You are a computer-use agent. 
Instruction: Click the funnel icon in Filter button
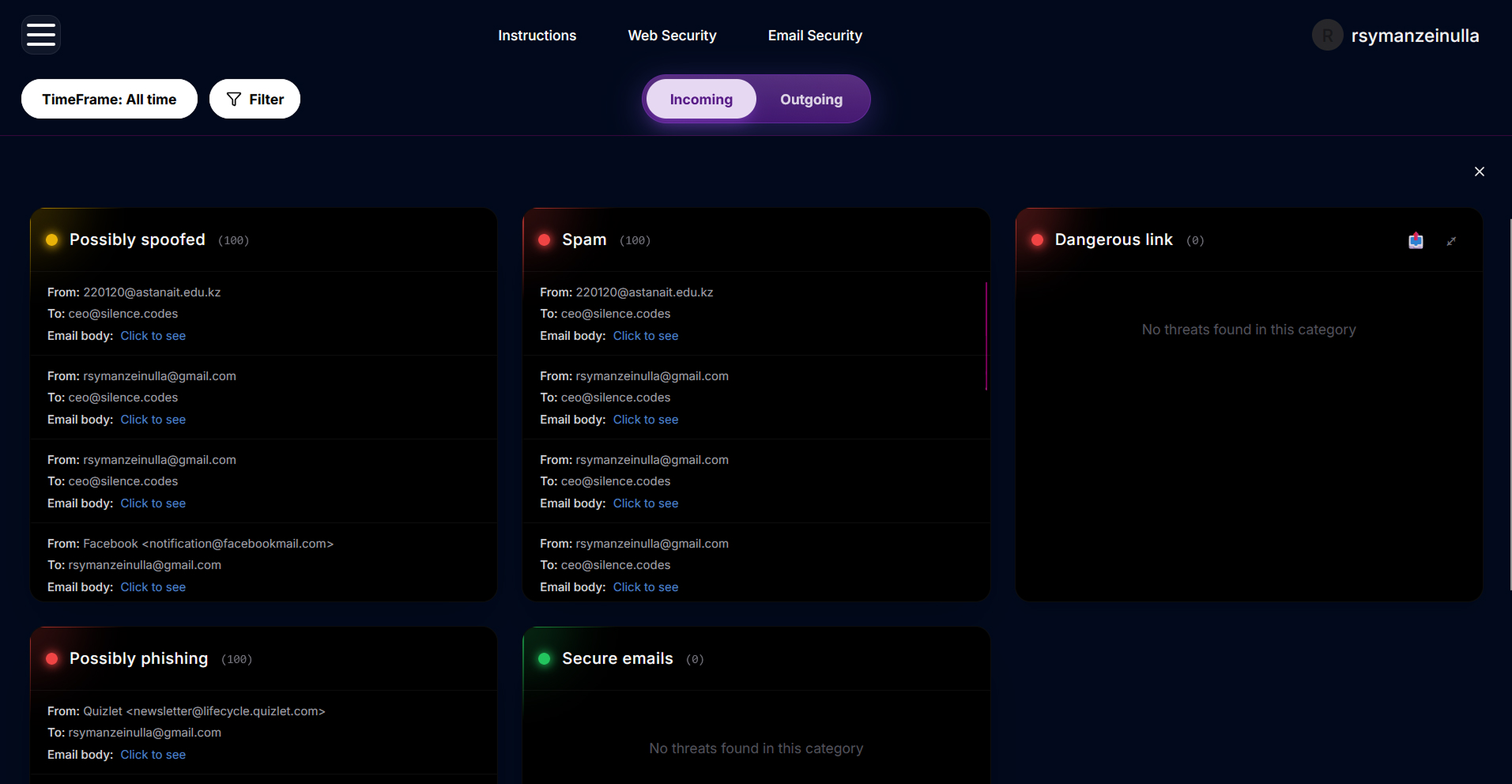[x=234, y=100]
